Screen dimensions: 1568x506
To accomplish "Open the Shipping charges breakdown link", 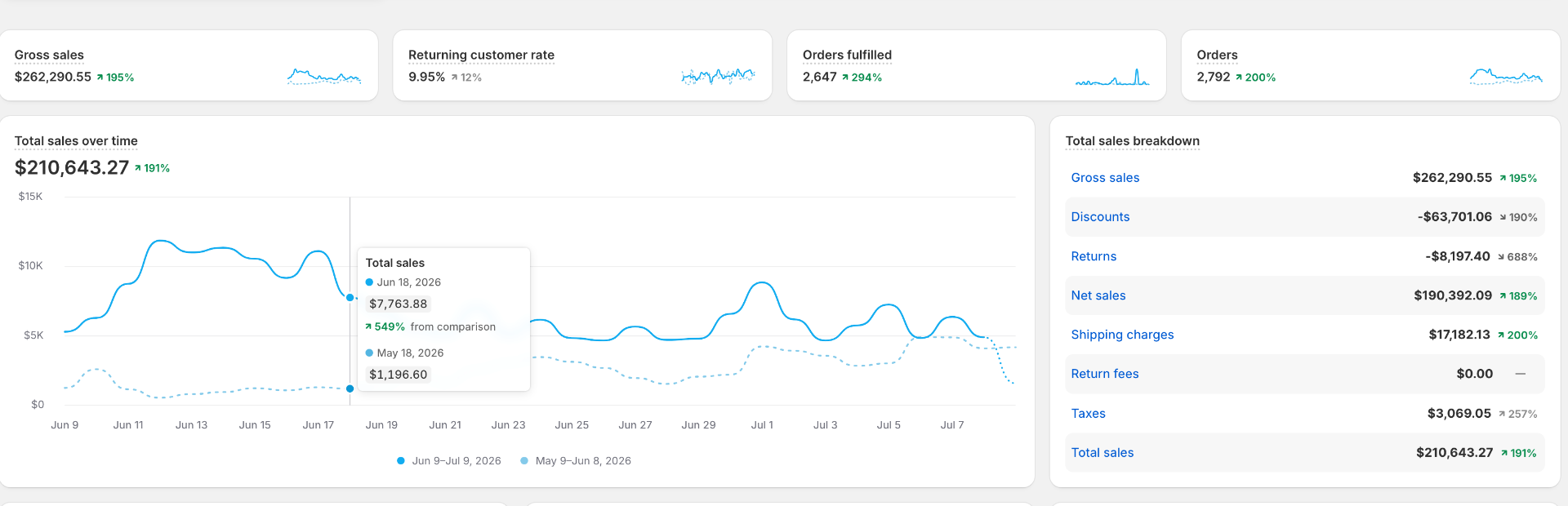I will pos(1122,335).
